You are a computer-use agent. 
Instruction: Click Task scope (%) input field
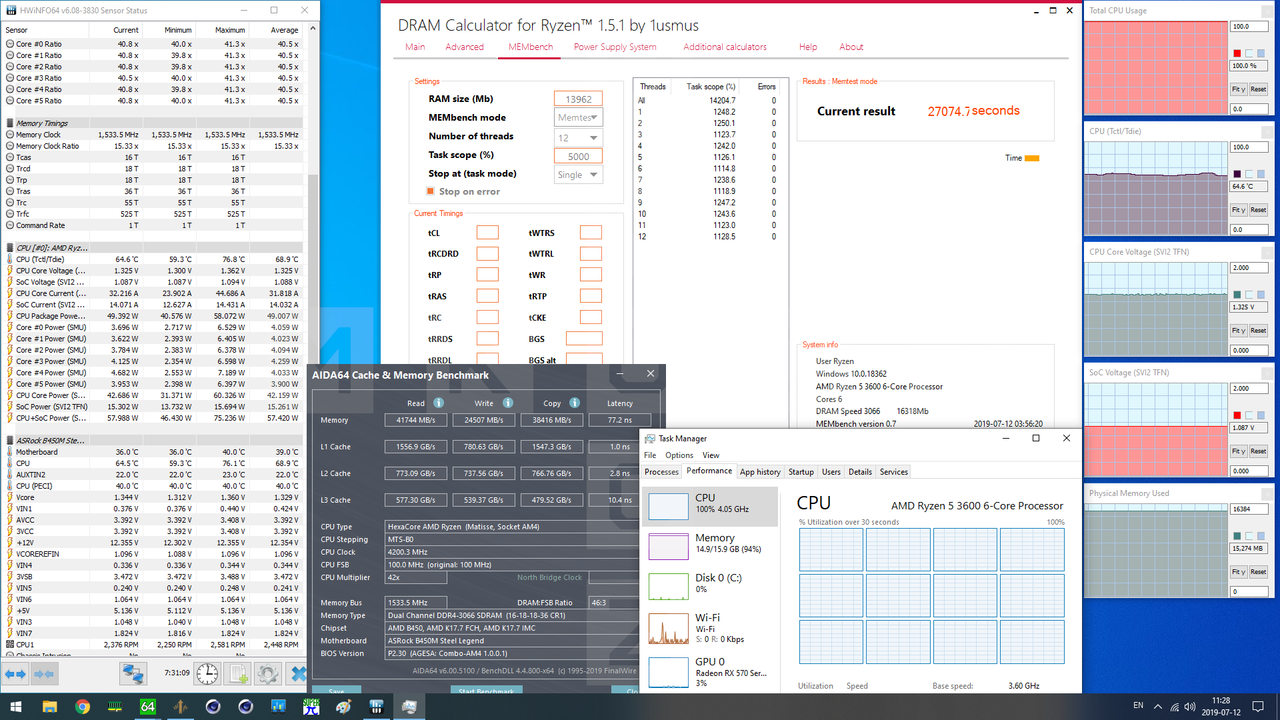579,155
